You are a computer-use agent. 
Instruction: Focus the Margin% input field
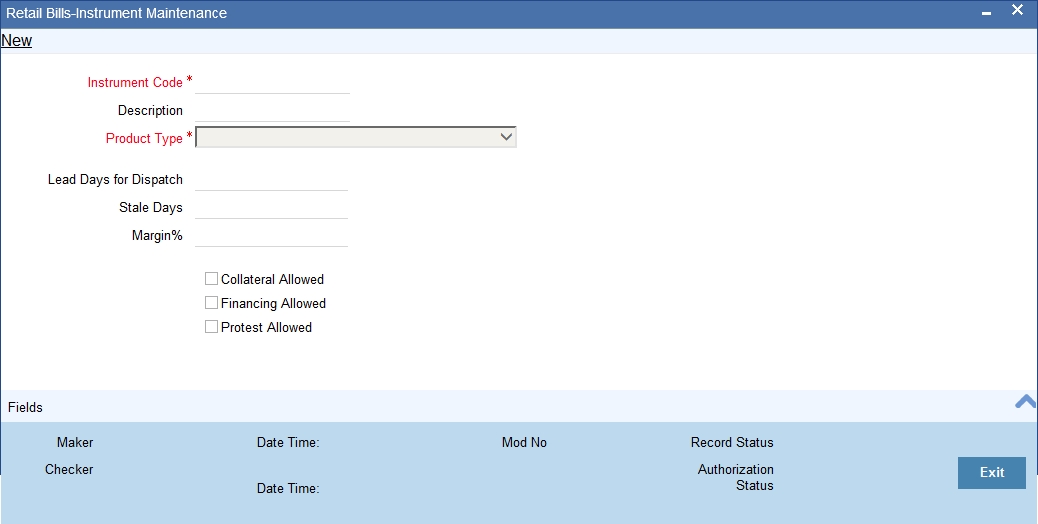pos(271,236)
